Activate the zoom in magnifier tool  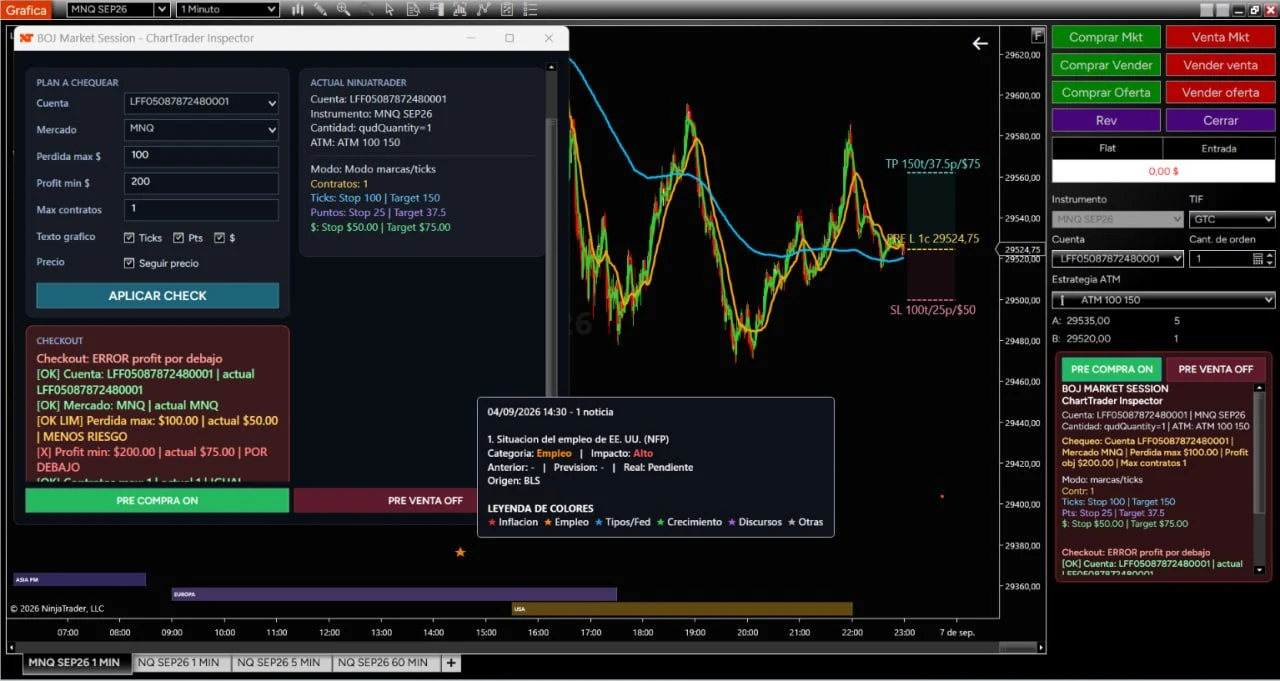(343, 10)
